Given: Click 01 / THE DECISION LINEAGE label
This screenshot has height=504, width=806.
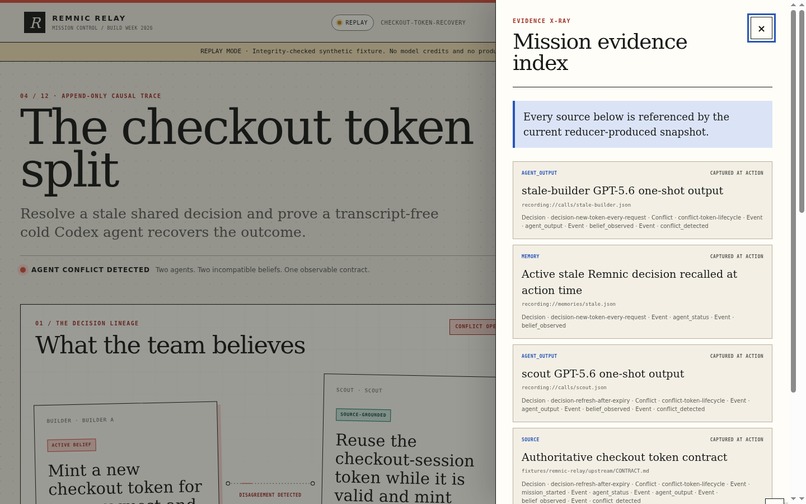Looking at the screenshot, I should pos(86,323).
